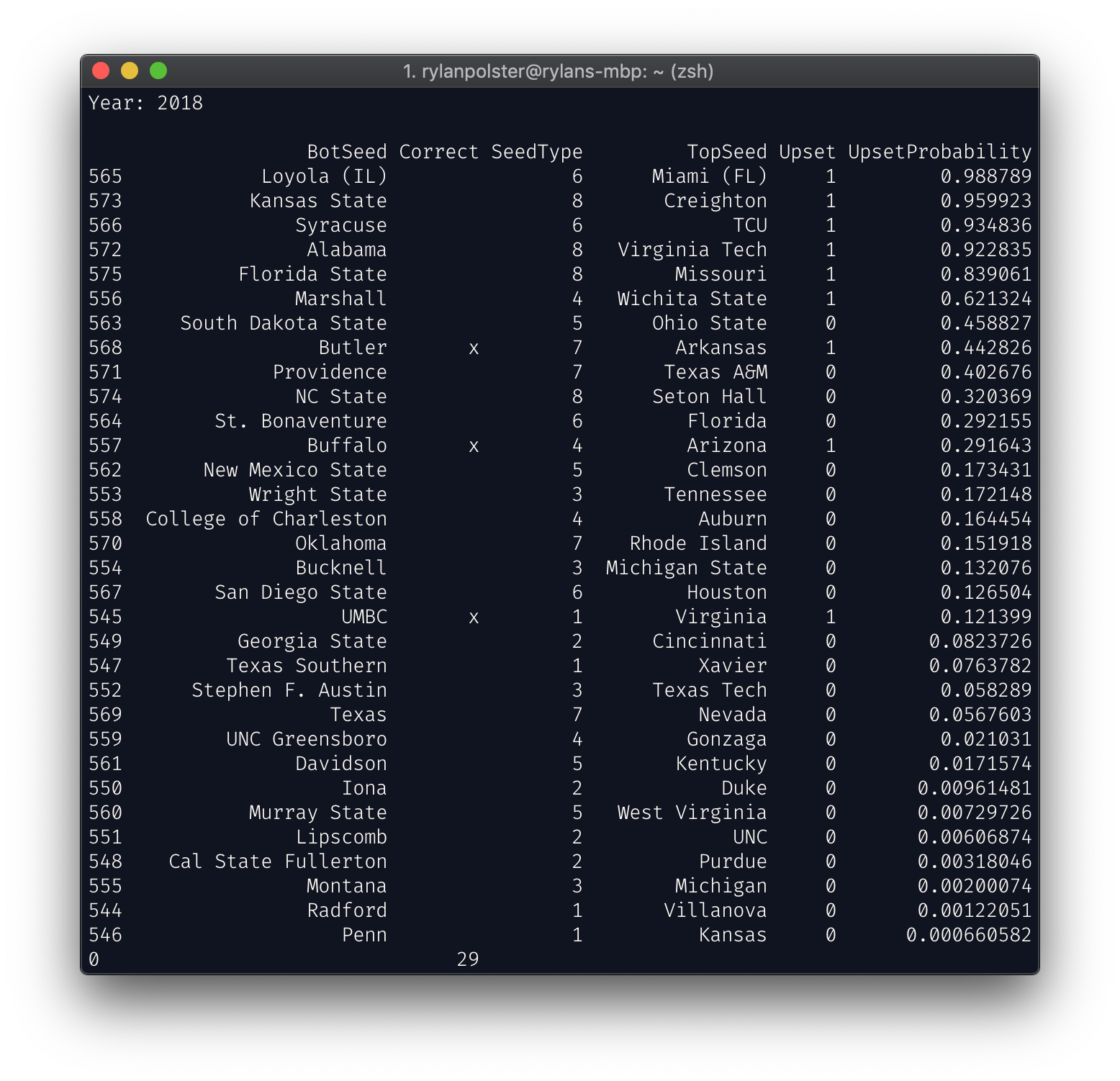Select the text 'St. Bonaventure'
The image size is (1120, 1081).
tap(301, 421)
